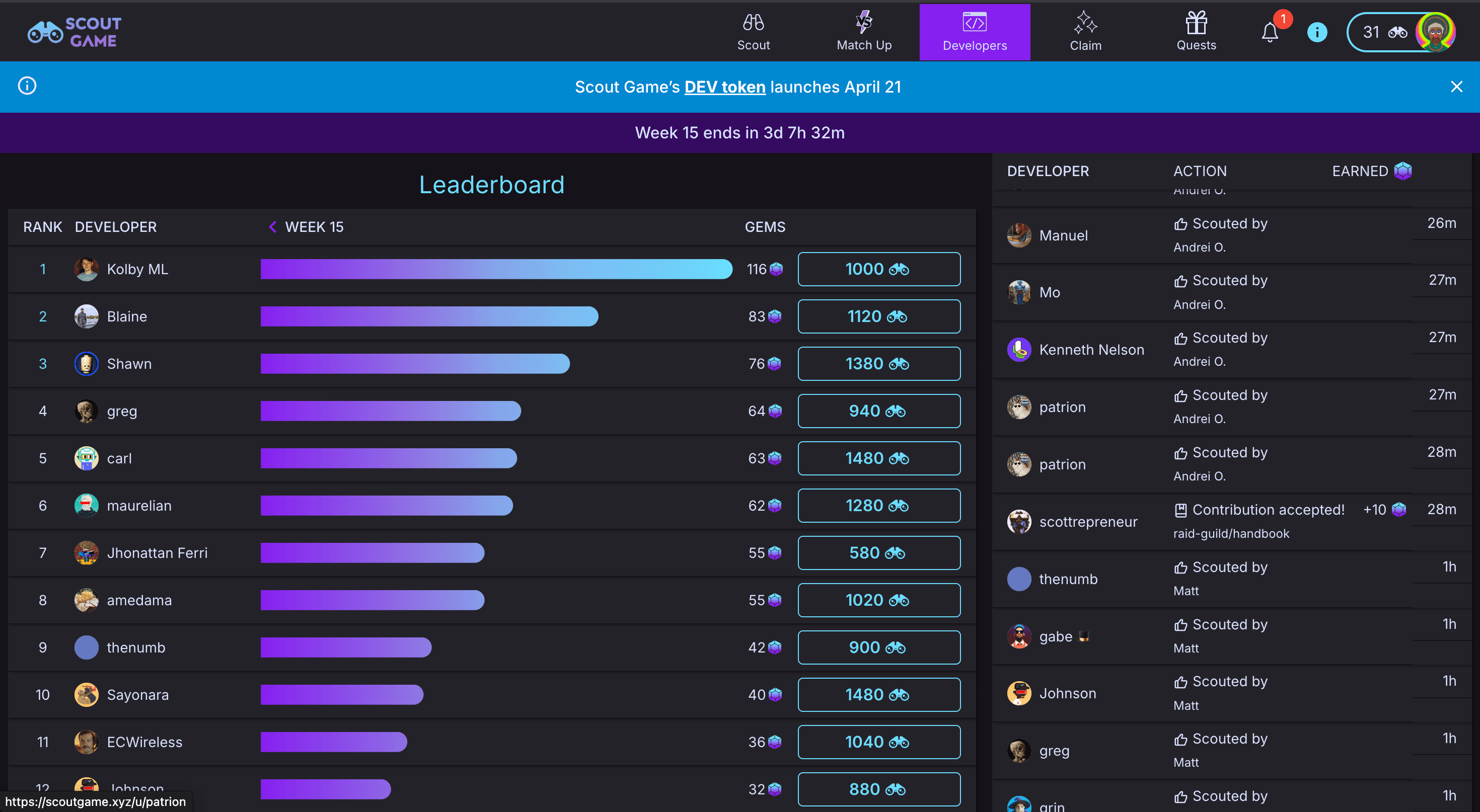The height and width of the screenshot is (812, 1480).
Task: Click the blue info icon in navbar
Action: click(x=1317, y=32)
